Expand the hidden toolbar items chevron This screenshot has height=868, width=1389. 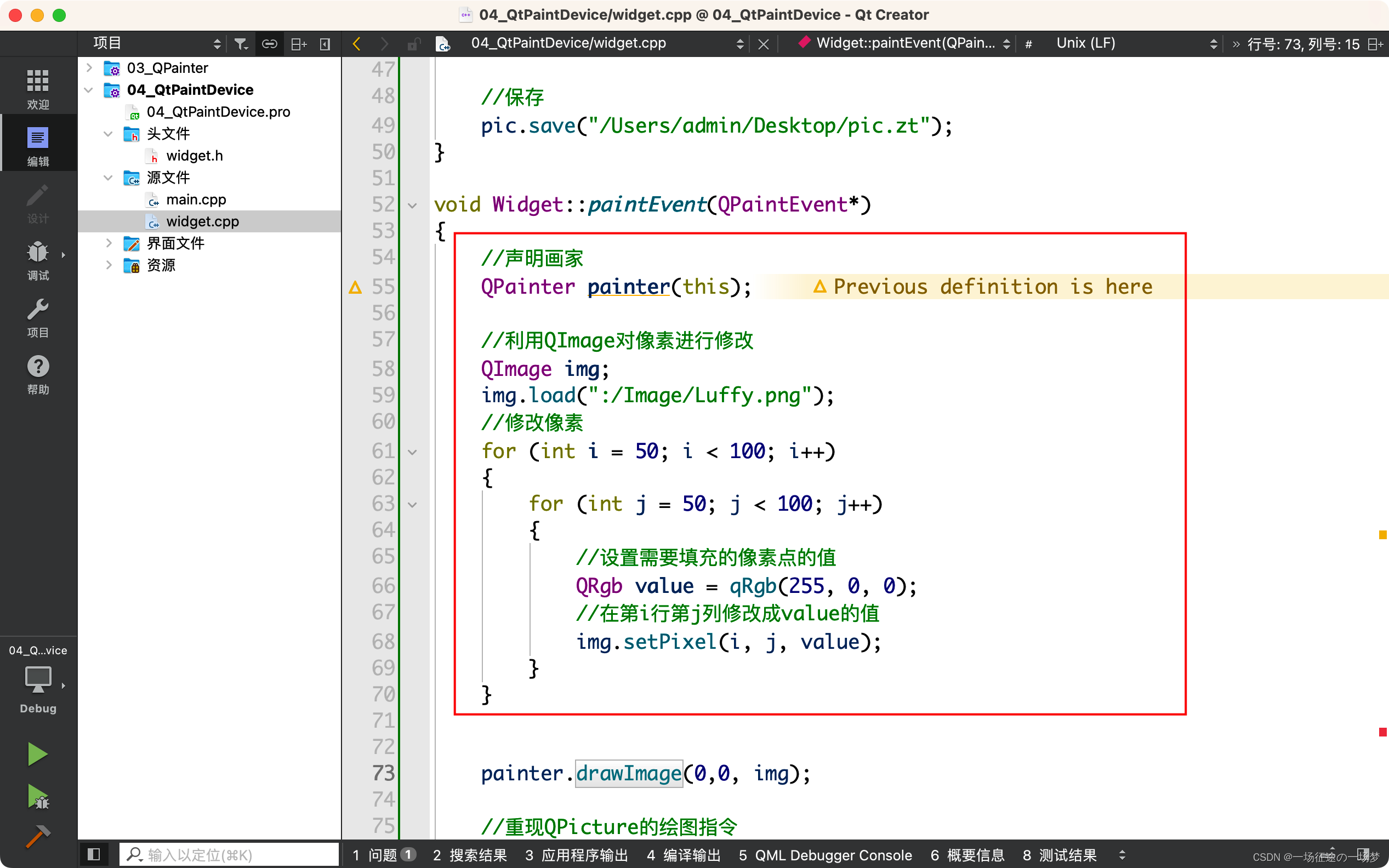click(1236, 44)
